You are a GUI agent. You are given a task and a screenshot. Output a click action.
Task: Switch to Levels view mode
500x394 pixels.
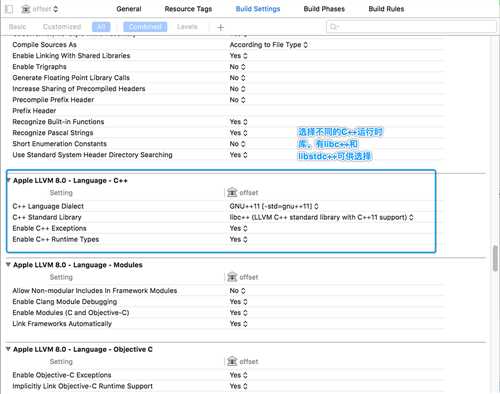tap(187, 27)
